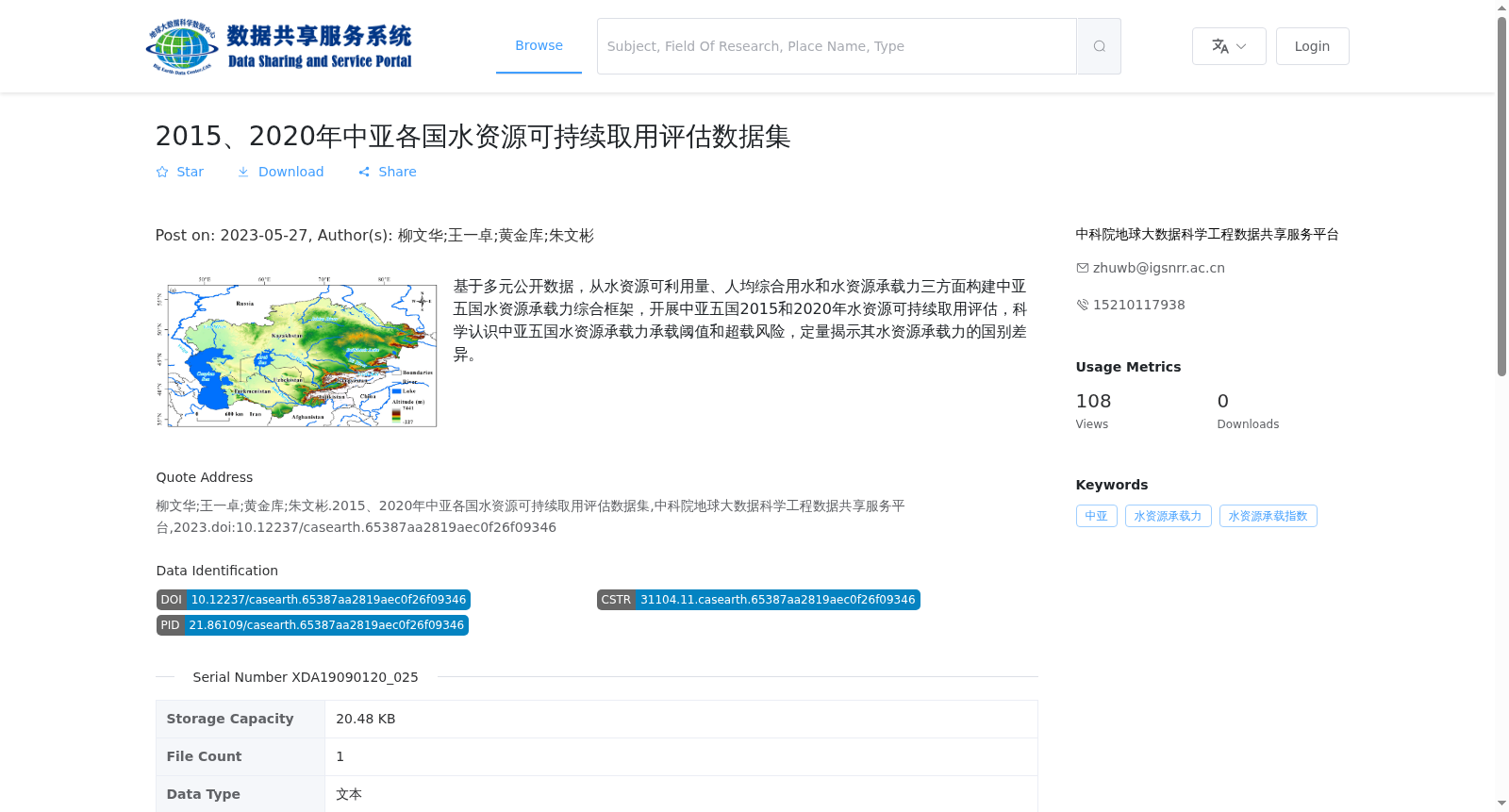Click the Data Type value 文本
The width and height of the screenshot is (1509, 812).
point(349,794)
